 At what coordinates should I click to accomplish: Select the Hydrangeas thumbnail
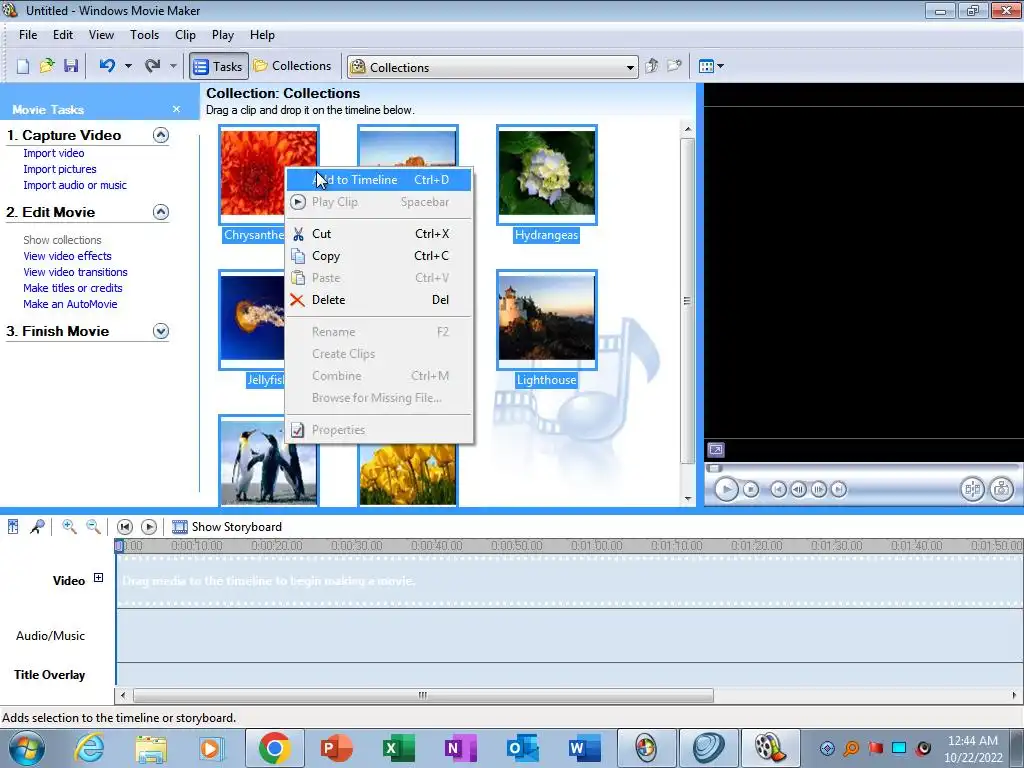click(x=547, y=174)
